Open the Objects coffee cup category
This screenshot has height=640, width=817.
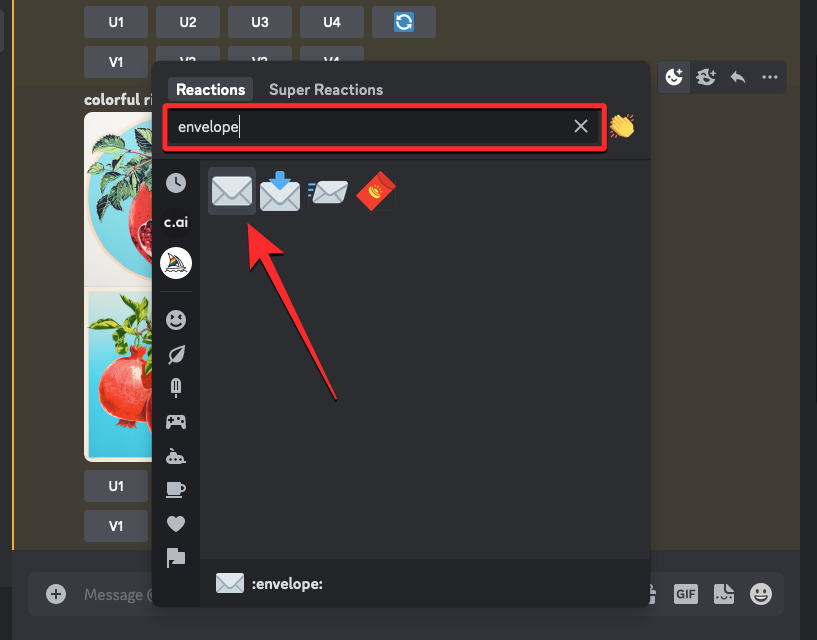coord(176,490)
